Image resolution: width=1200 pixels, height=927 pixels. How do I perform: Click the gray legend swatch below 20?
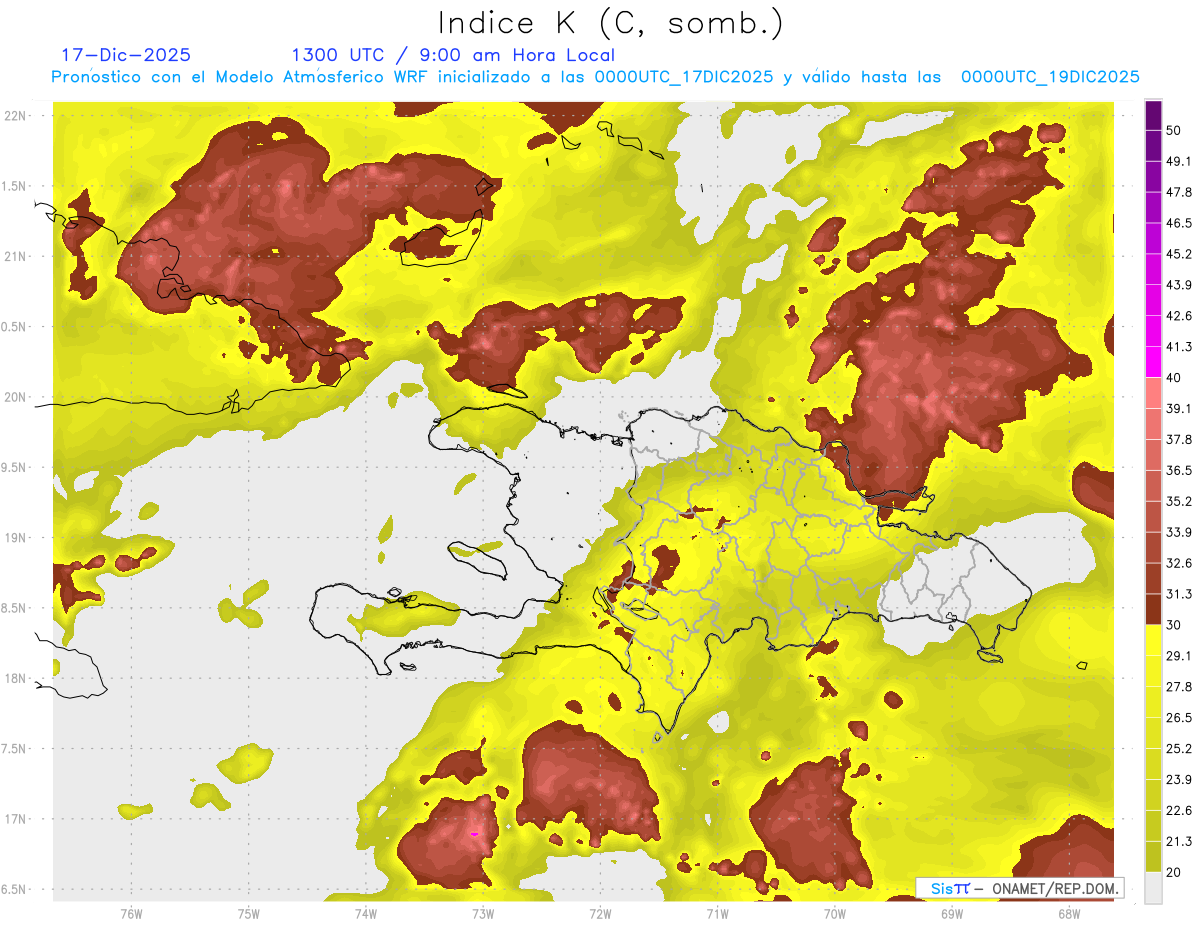1153,888
